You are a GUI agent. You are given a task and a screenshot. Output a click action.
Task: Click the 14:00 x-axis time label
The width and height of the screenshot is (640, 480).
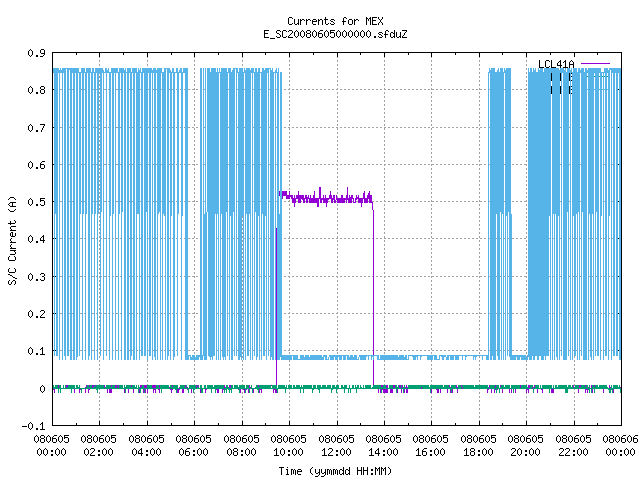pyautogui.click(x=383, y=452)
